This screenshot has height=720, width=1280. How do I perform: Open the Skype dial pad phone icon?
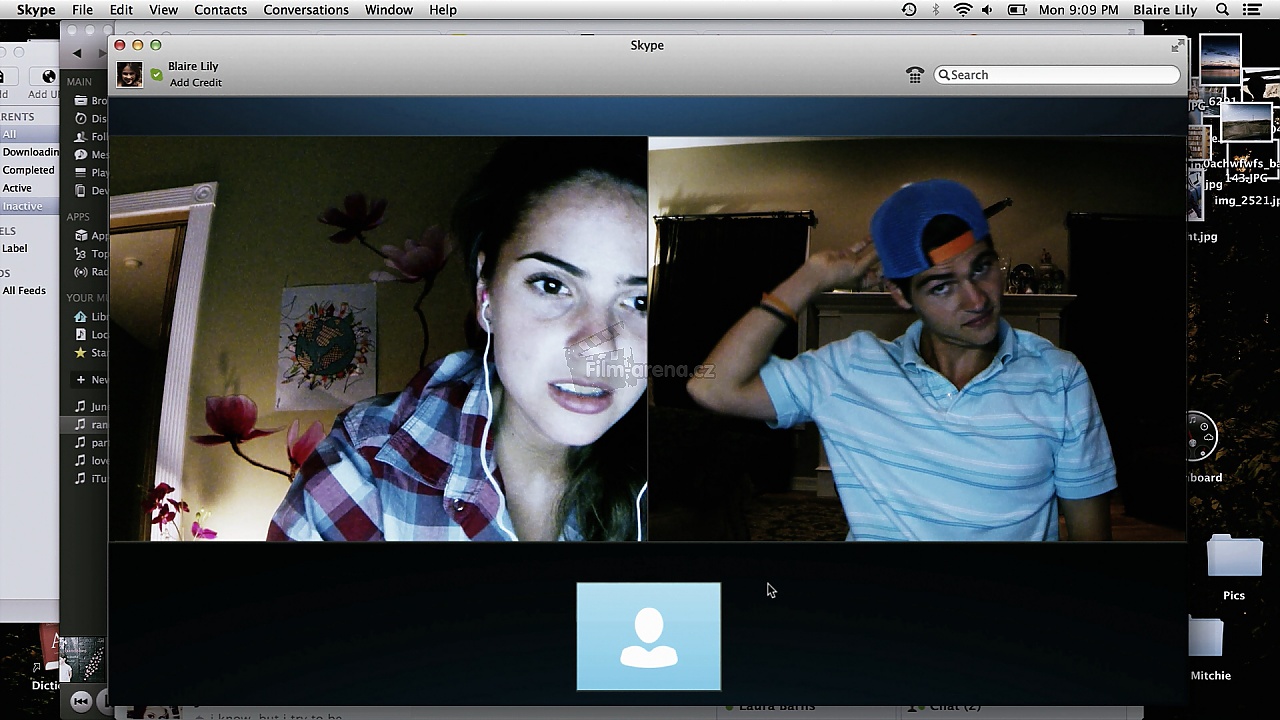(914, 75)
